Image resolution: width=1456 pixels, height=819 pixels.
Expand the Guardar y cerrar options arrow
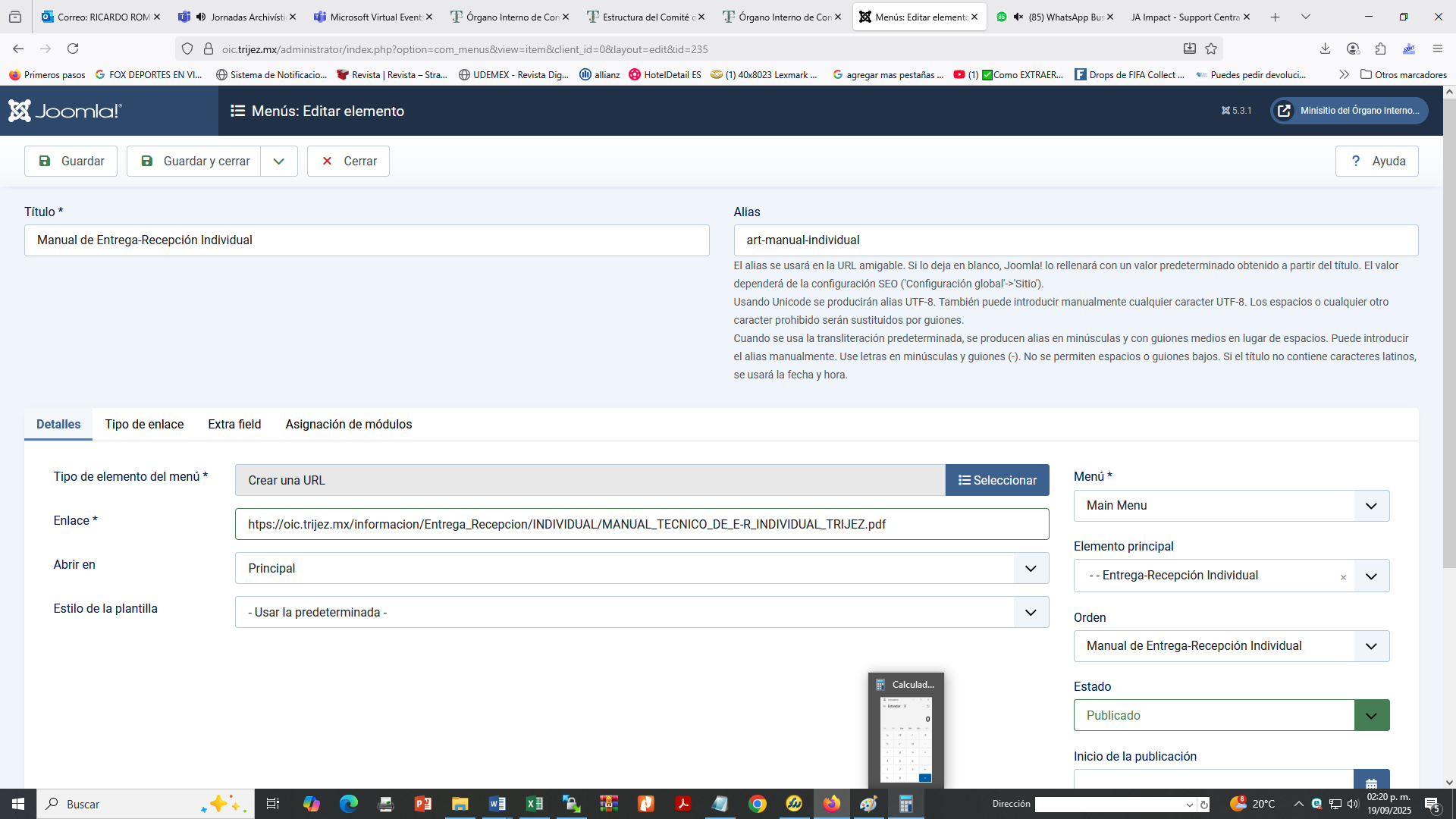click(279, 162)
